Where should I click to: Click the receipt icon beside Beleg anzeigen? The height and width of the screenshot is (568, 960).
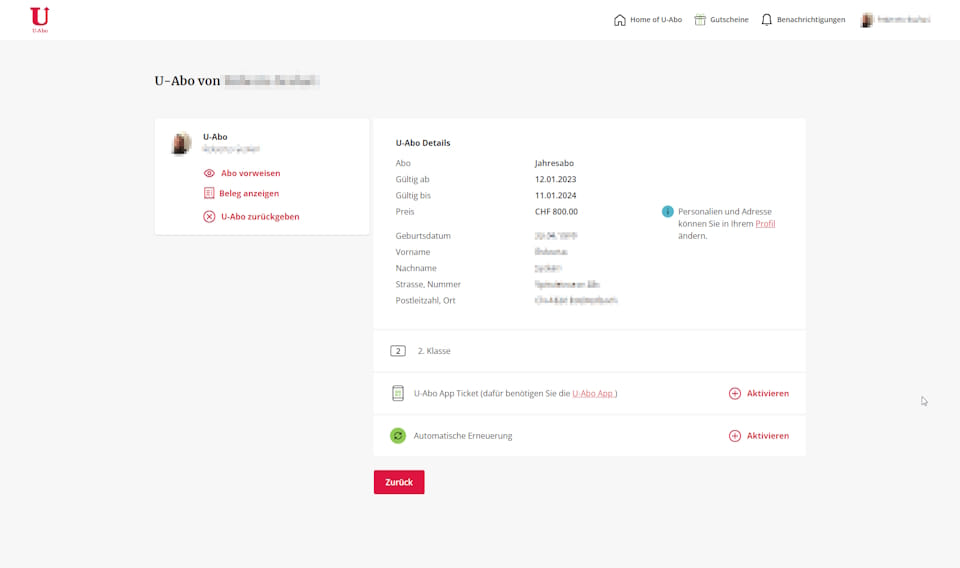pos(209,193)
